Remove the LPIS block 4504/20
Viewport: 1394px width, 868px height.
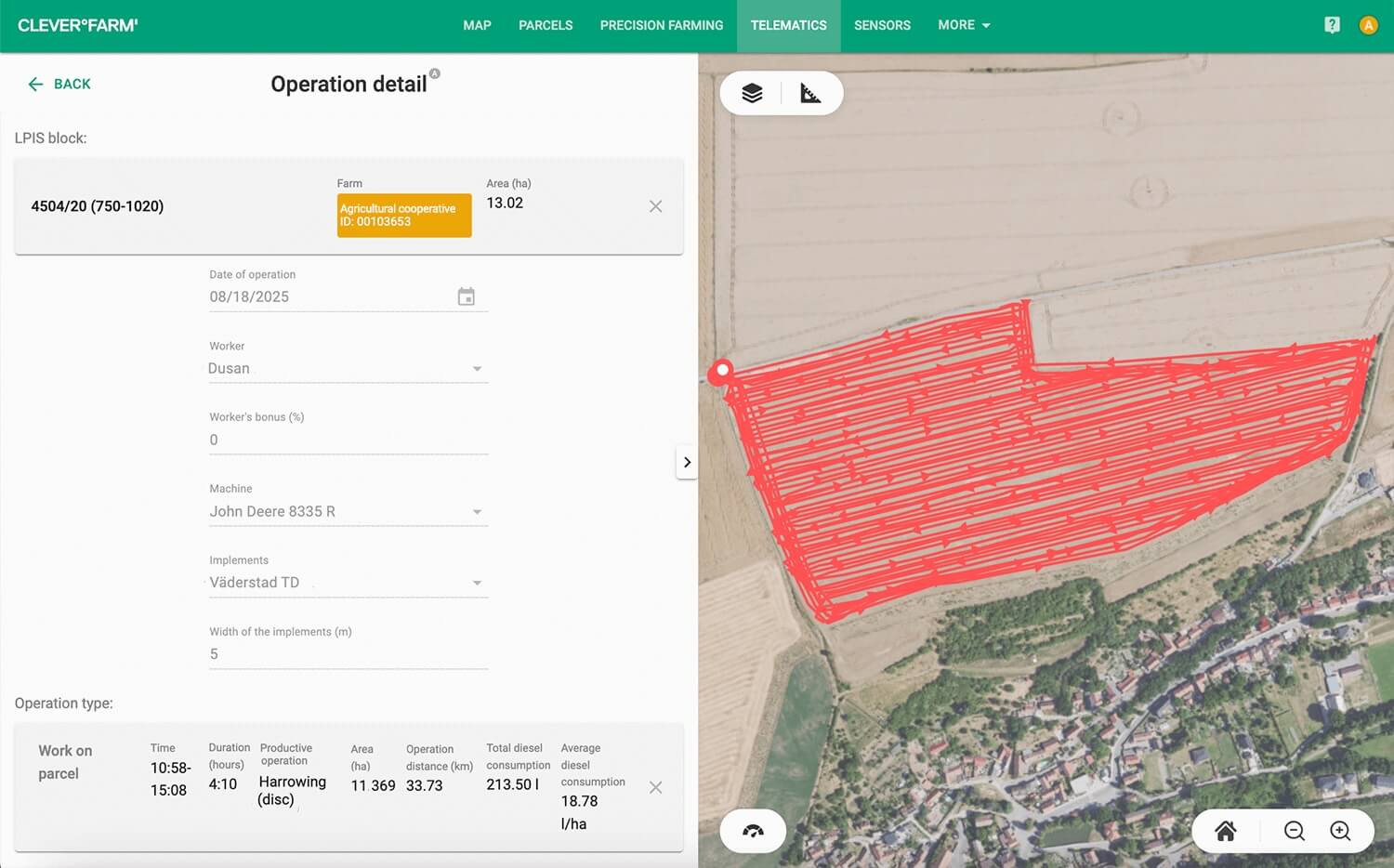point(655,206)
